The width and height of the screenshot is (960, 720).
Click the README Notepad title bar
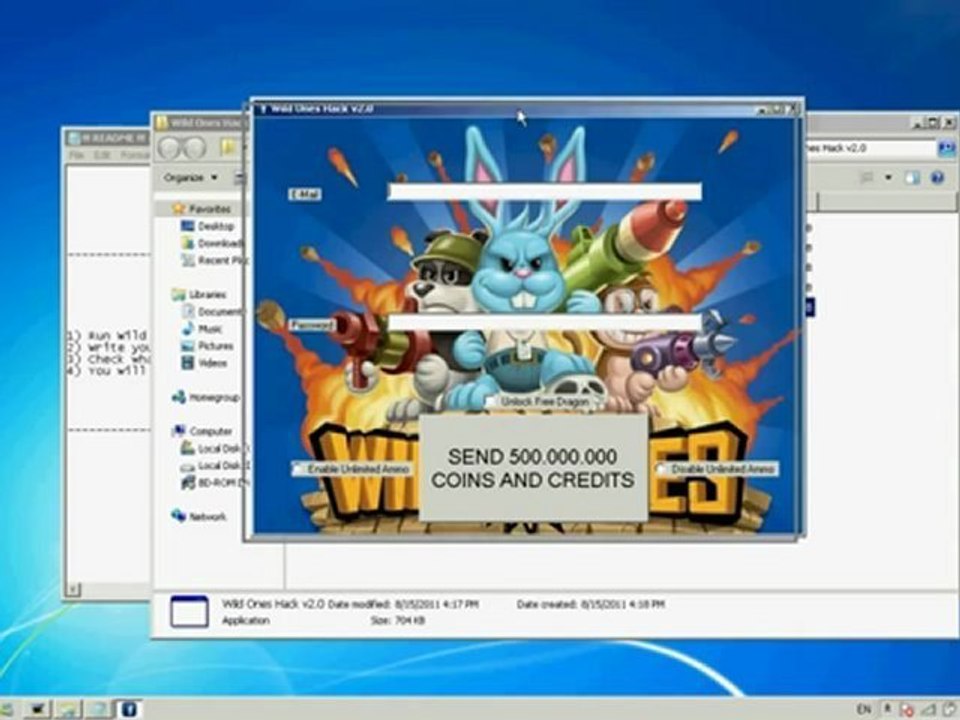tap(107, 138)
